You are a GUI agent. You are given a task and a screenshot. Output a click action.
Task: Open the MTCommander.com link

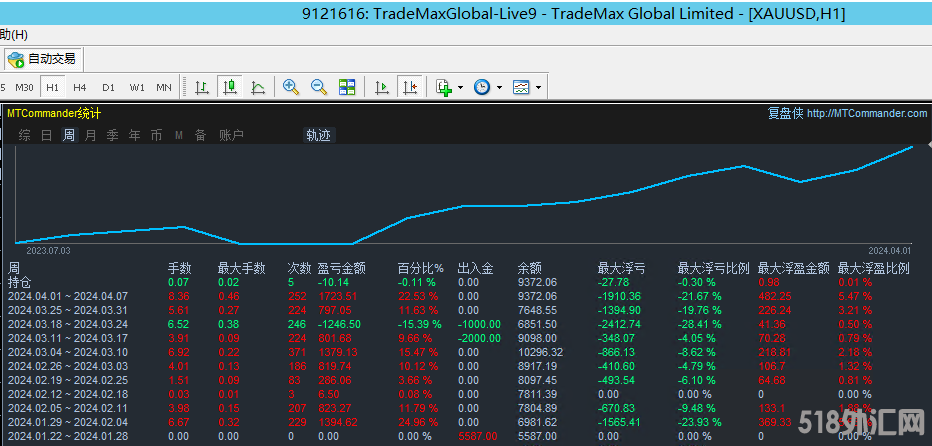866,114
